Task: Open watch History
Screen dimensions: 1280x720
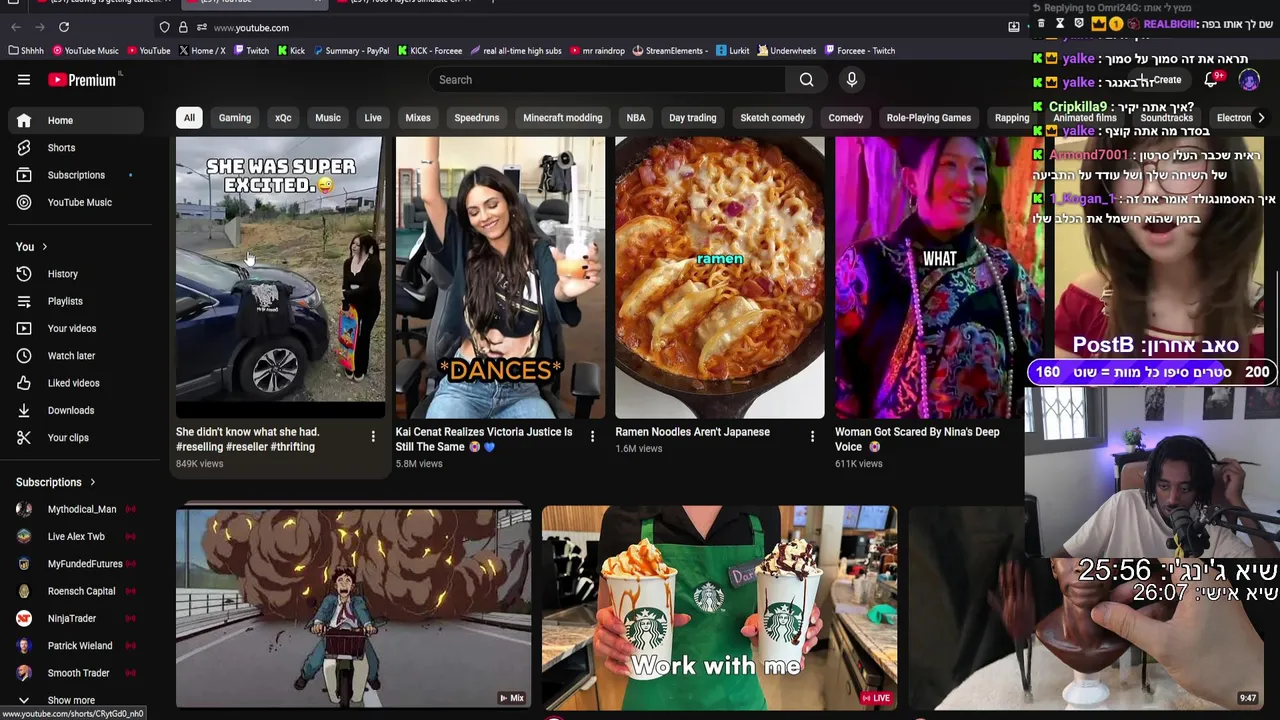Action: 78,274
